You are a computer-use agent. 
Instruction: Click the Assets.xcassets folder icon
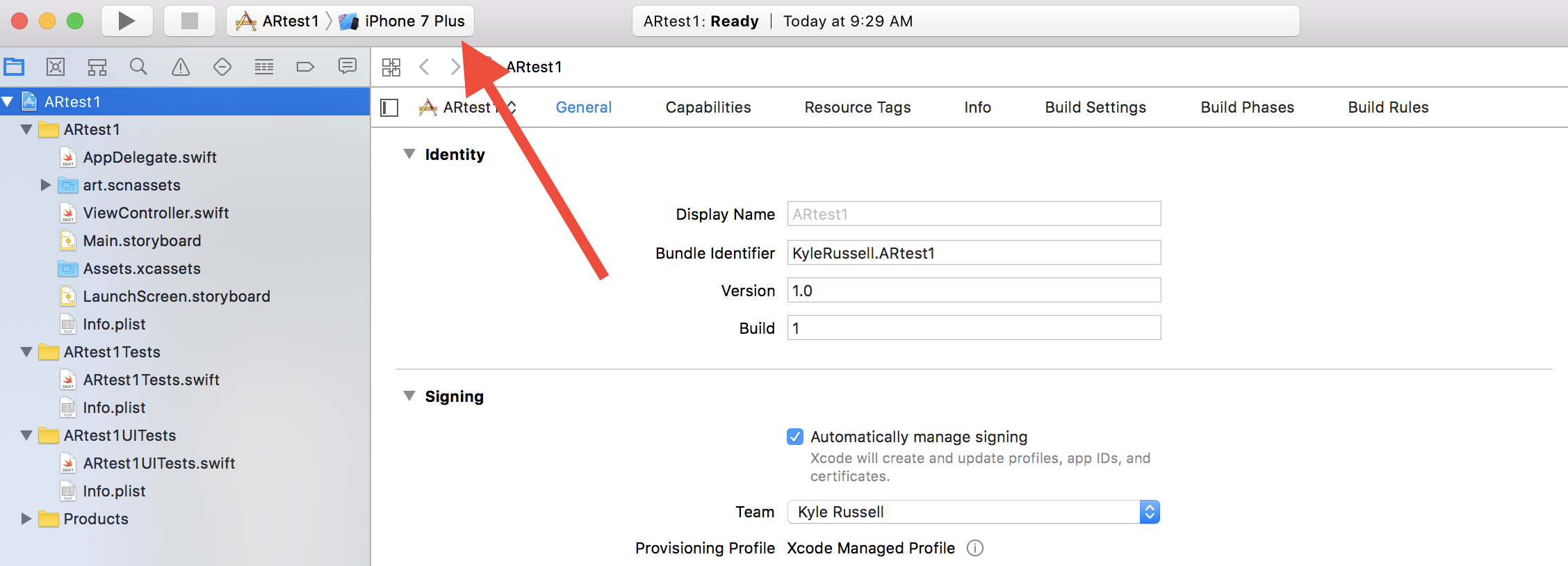pos(68,268)
